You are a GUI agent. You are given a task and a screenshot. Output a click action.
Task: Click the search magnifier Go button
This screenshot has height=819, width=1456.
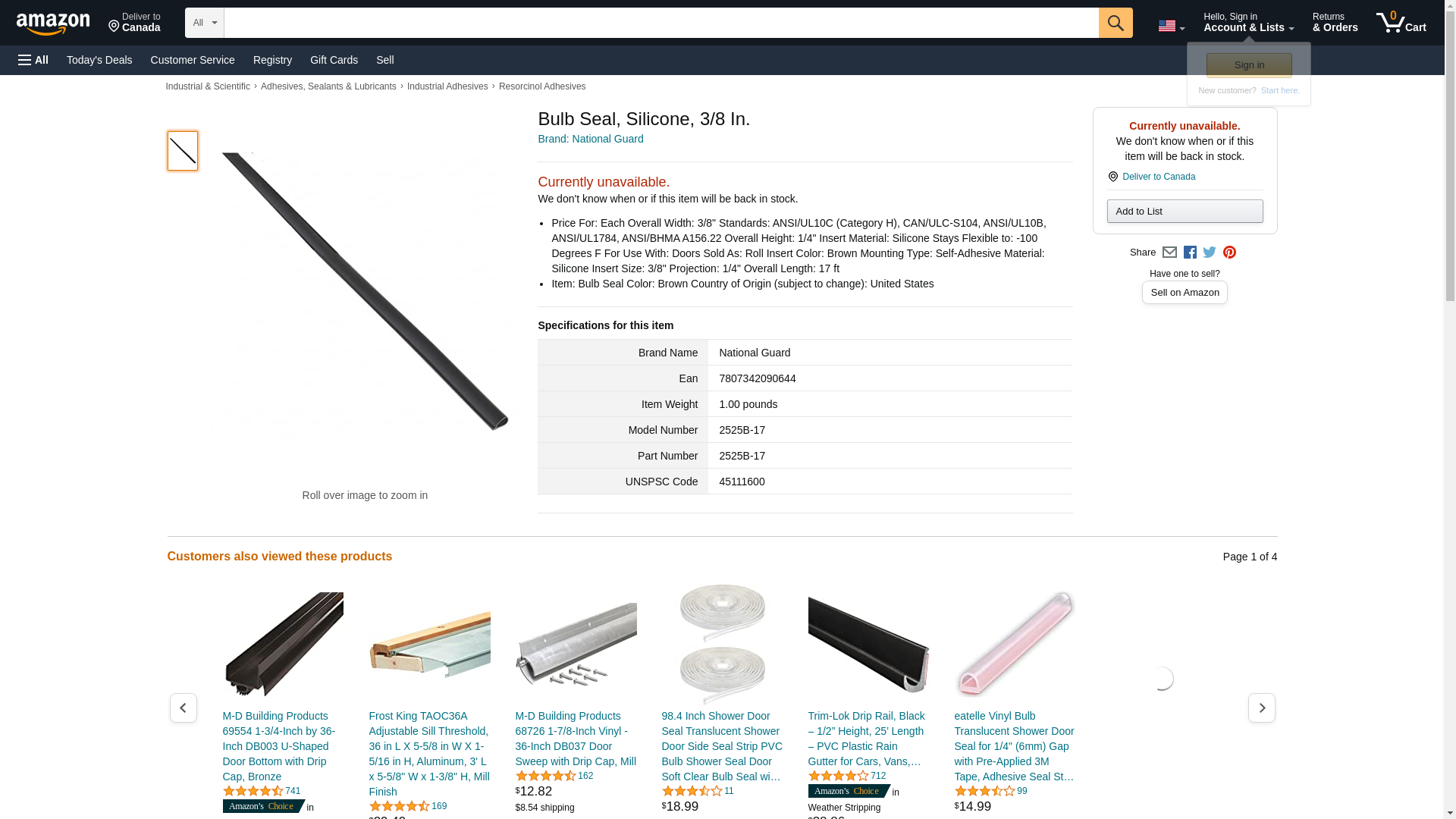pyautogui.click(x=1115, y=23)
